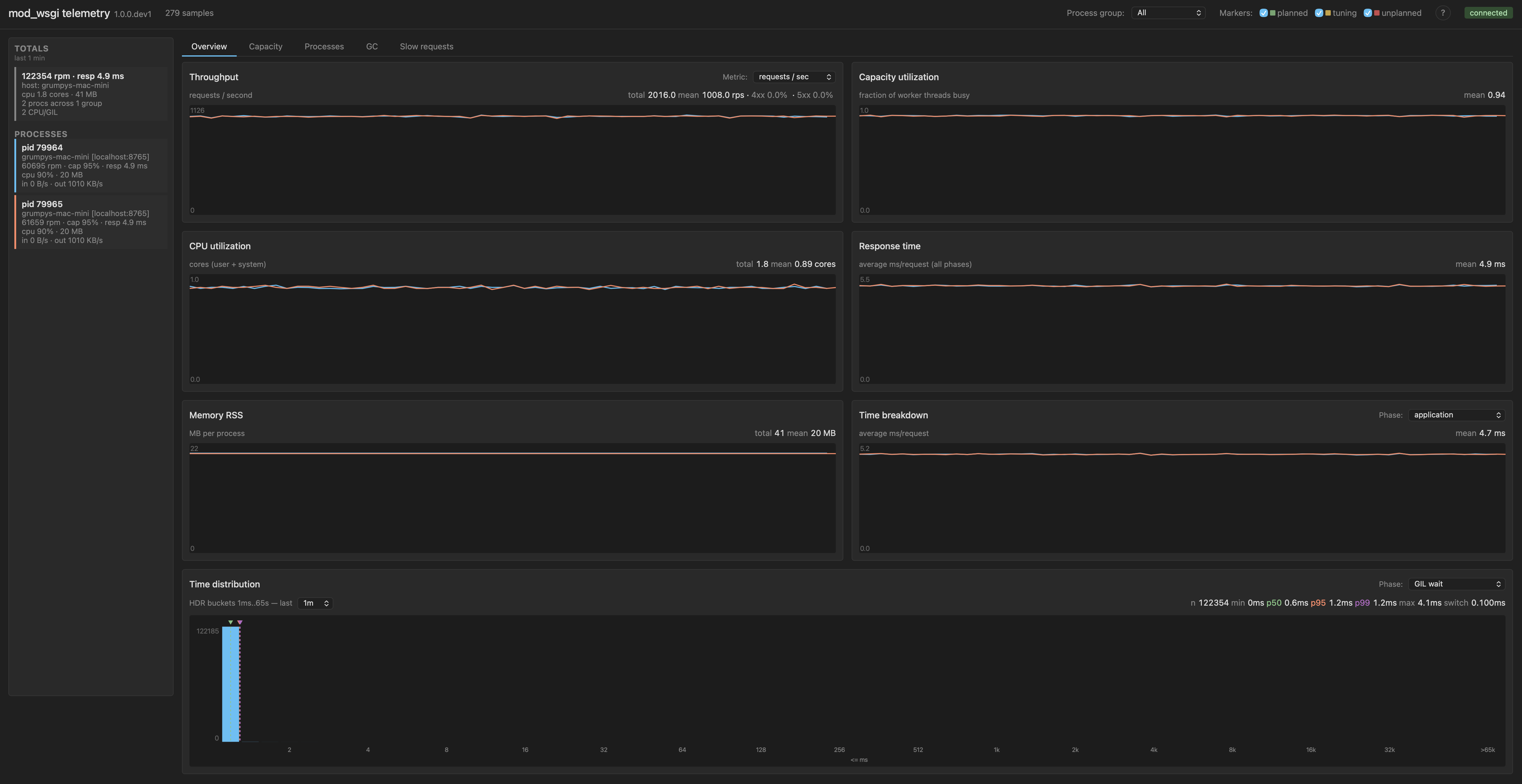Image resolution: width=1522 pixels, height=784 pixels.
Task: Click the connected status badge
Action: click(1488, 13)
